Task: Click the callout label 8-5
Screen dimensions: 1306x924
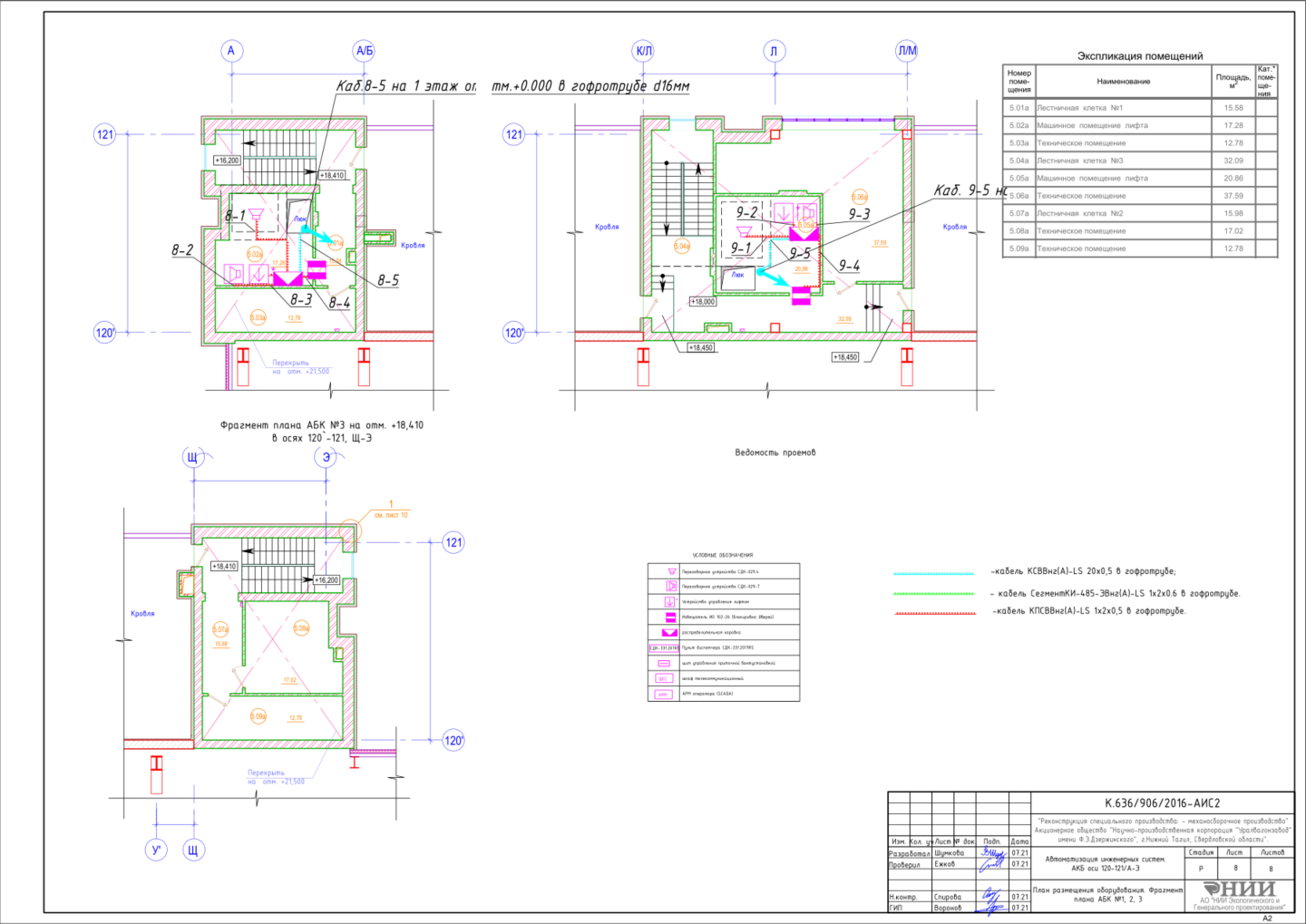Action: [388, 280]
